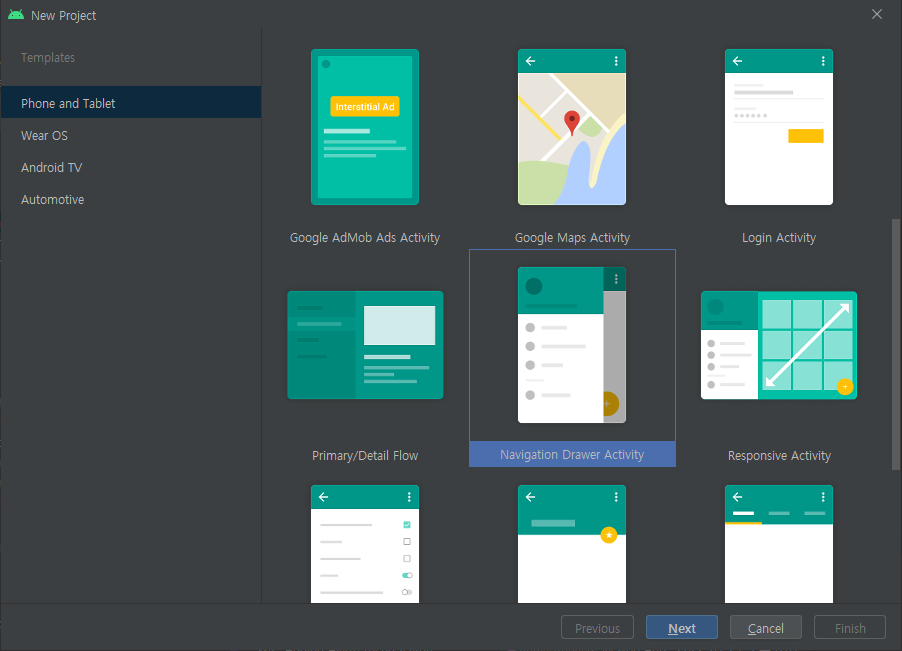Choose Google AdMob Ads Activity thumbnail
902x651 pixels.
[x=365, y=127]
